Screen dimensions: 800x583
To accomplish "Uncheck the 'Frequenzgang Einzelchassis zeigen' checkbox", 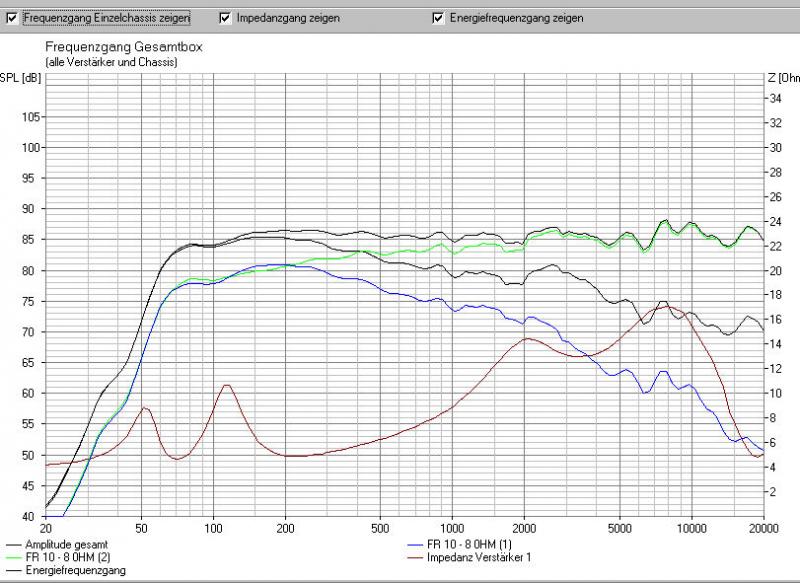I will pyautogui.click(x=12, y=18).
